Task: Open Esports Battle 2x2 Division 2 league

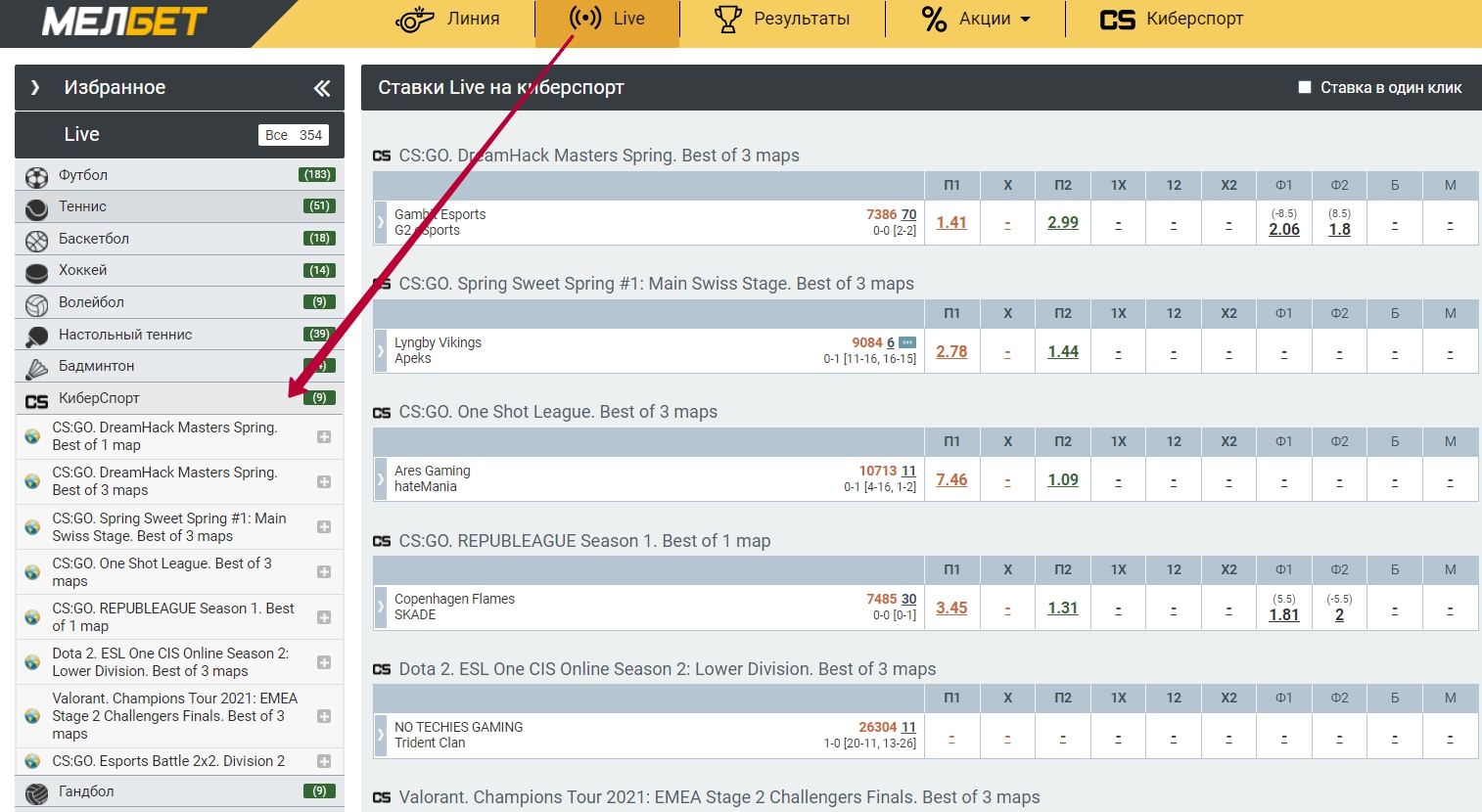Action: pos(168,761)
